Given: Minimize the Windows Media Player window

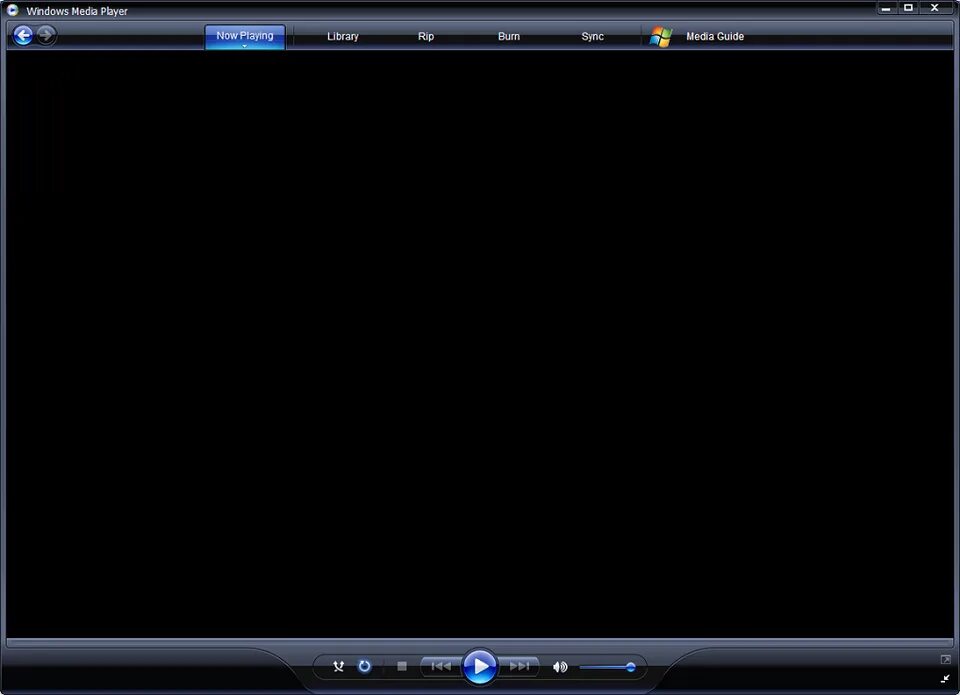Looking at the screenshot, I should [x=886, y=8].
